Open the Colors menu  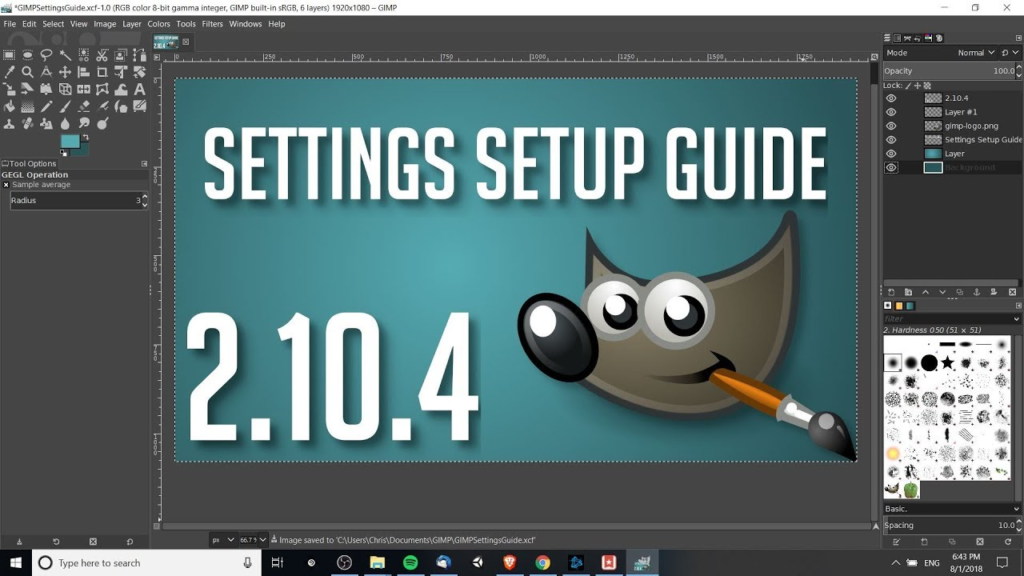click(159, 24)
